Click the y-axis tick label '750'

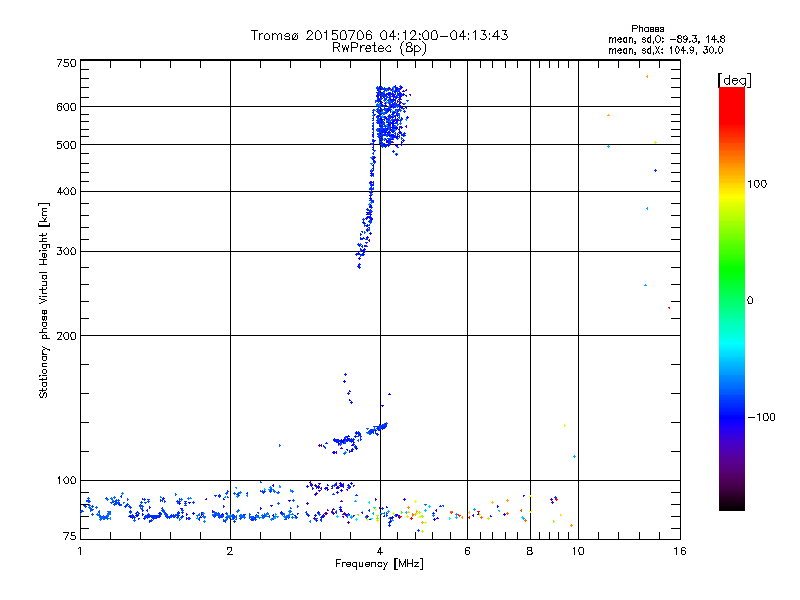[66, 63]
